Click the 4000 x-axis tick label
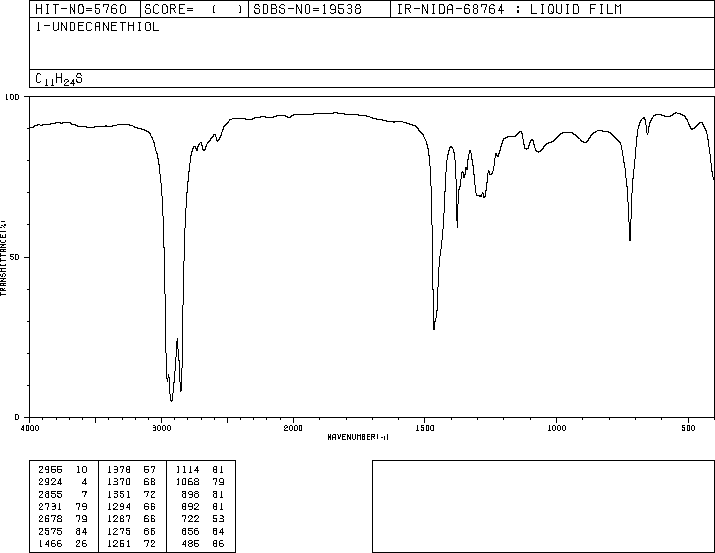The image size is (715, 553). pyautogui.click(x=30, y=428)
